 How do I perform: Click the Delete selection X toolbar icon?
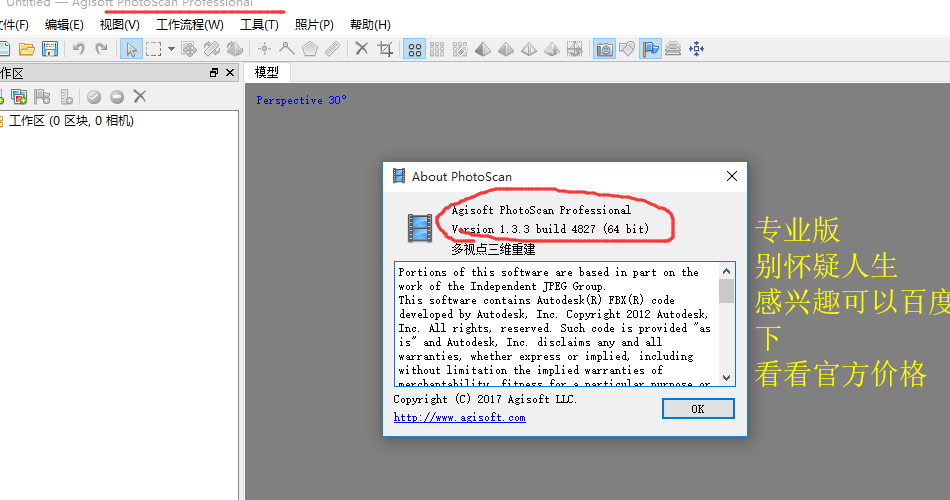pos(362,48)
